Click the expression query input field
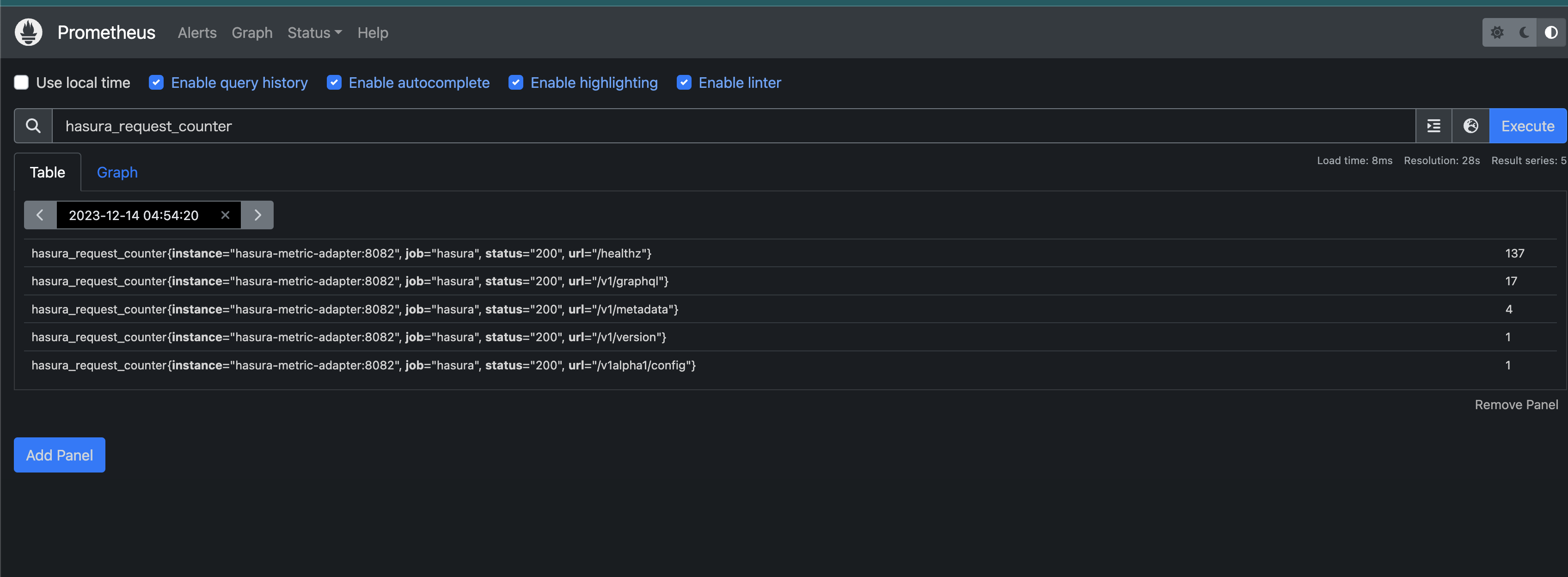 click(730, 126)
